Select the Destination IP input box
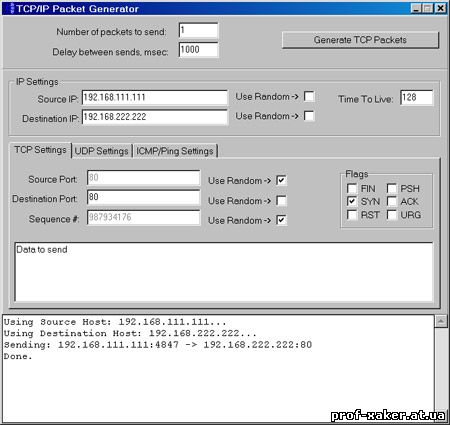This screenshot has width=450, height=425. [x=155, y=117]
